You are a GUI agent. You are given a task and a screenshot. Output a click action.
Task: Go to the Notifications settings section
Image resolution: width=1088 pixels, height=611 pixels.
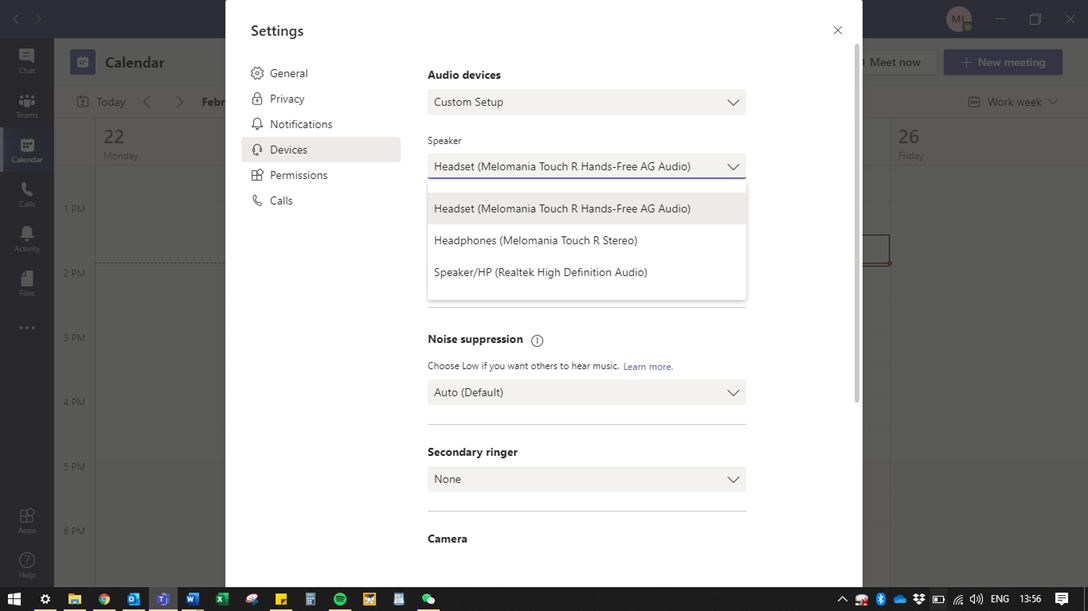(300, 125)
